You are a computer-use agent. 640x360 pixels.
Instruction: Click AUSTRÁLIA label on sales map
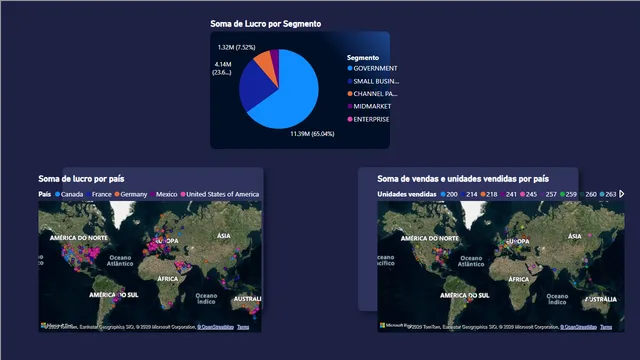[601, 299]
